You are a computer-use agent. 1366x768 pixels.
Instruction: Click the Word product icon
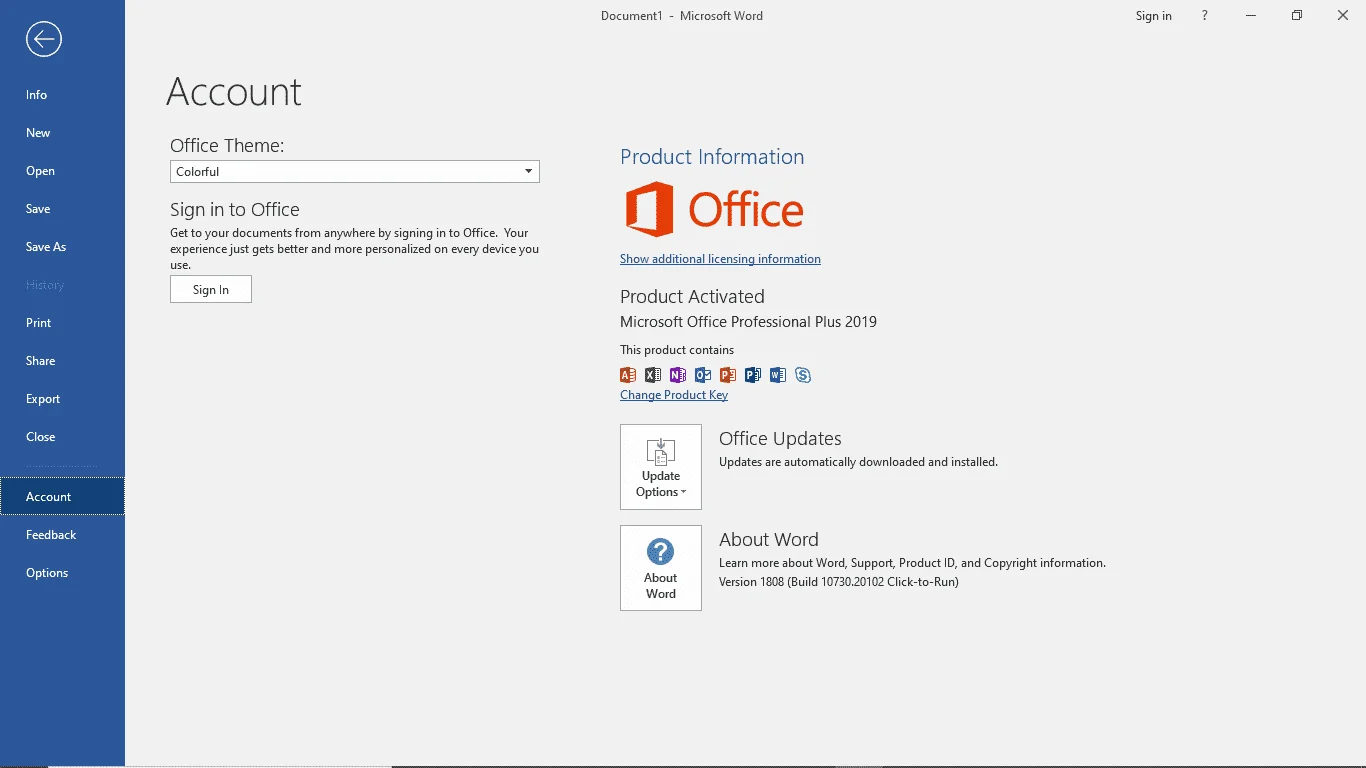click(778, 375)
